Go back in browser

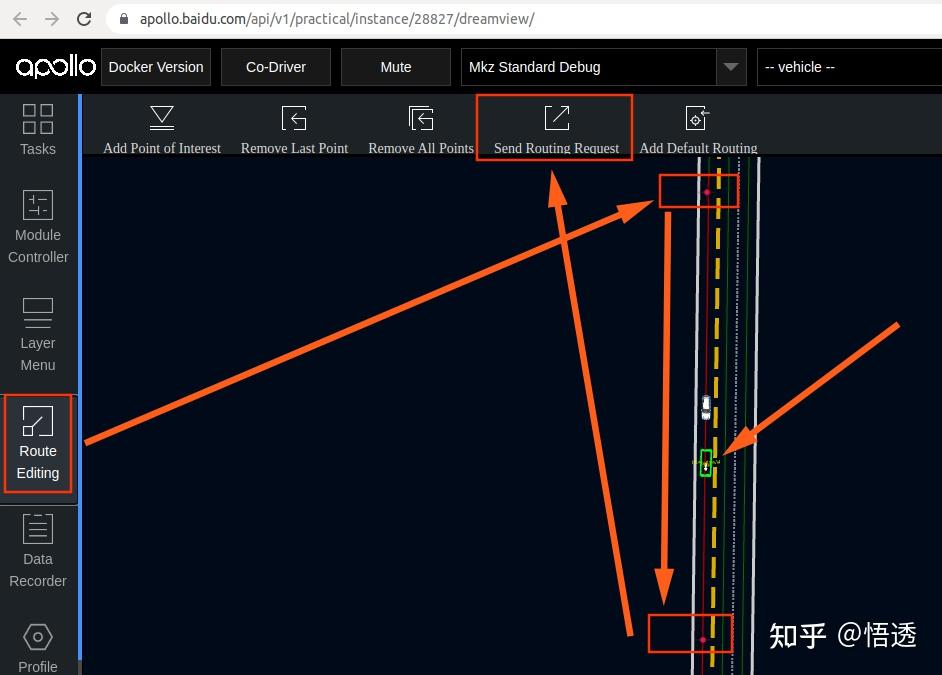pyautogui.click(x=20, y=19)
